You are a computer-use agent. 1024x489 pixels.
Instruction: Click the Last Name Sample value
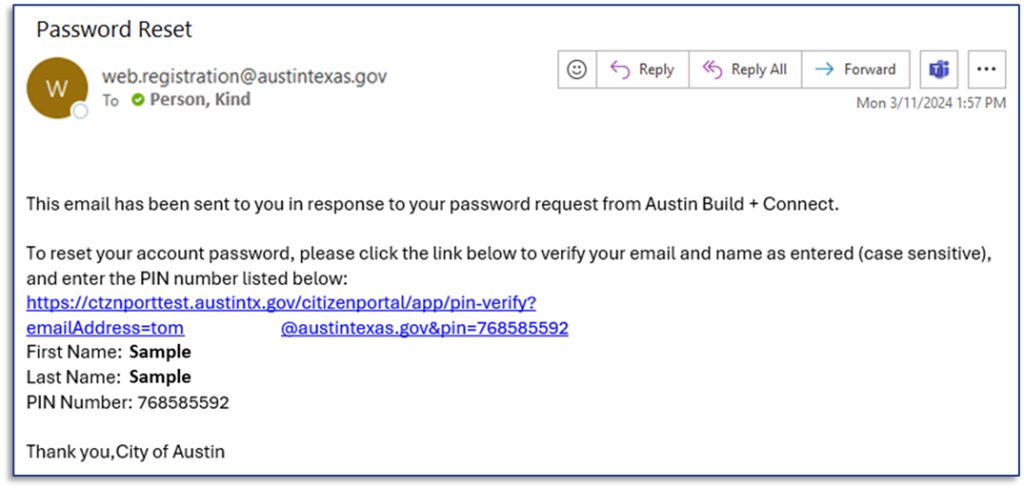point(160,377)
